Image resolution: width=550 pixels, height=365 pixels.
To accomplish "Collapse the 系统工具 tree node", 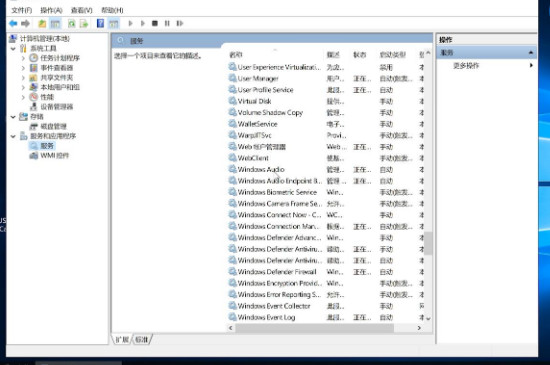I will point(13,48).
